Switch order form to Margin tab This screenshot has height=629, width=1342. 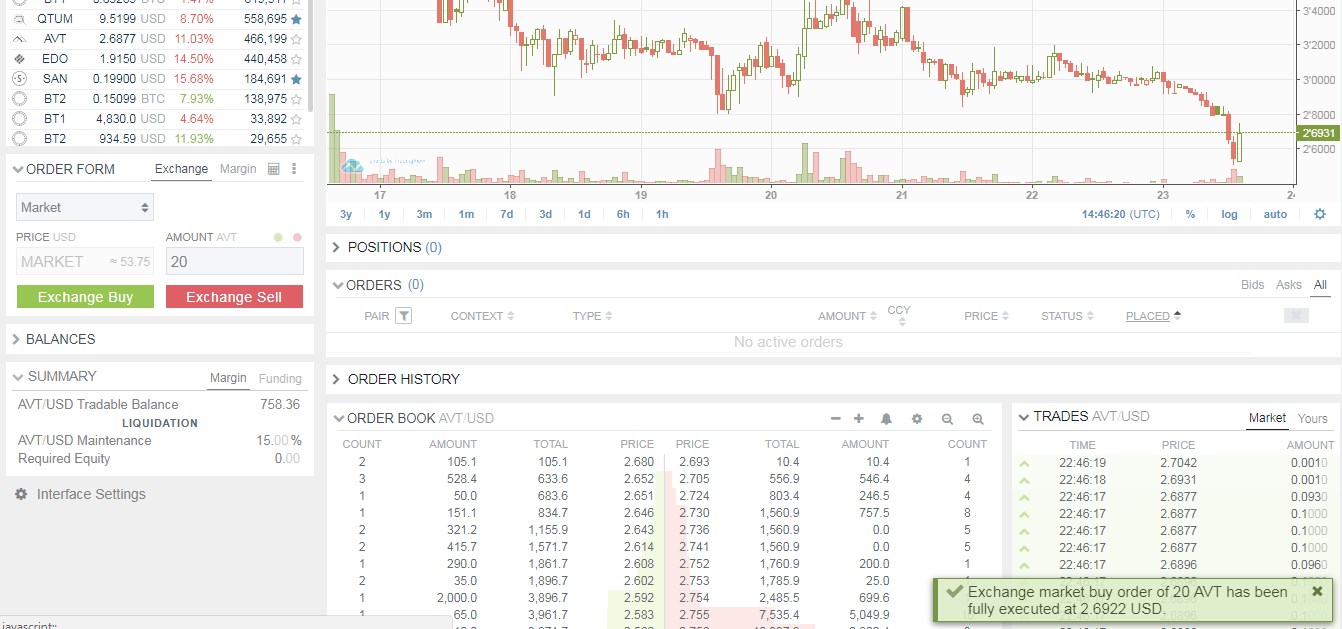tap(238, 169)
